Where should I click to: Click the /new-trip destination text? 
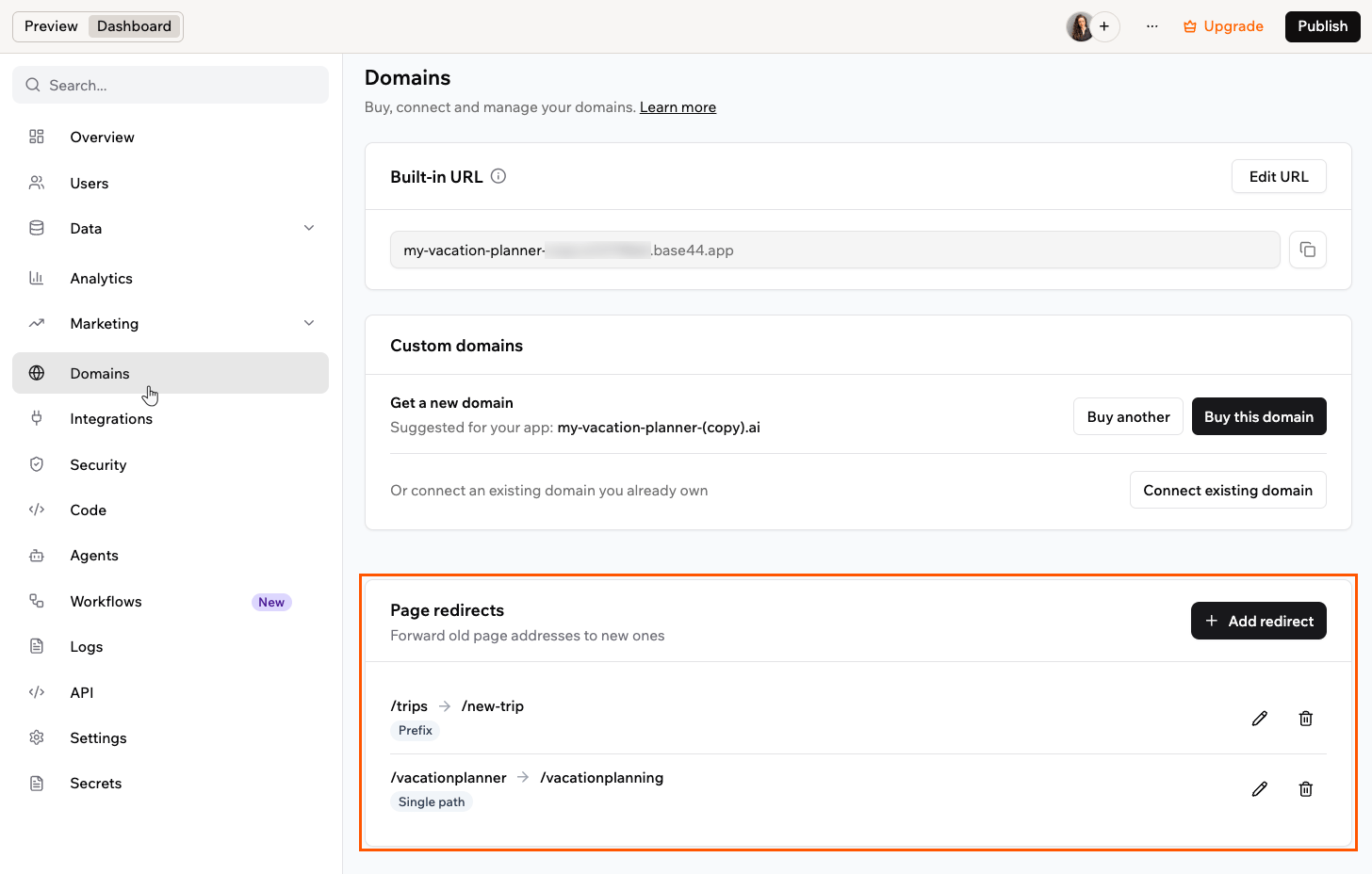pos(493,705)
